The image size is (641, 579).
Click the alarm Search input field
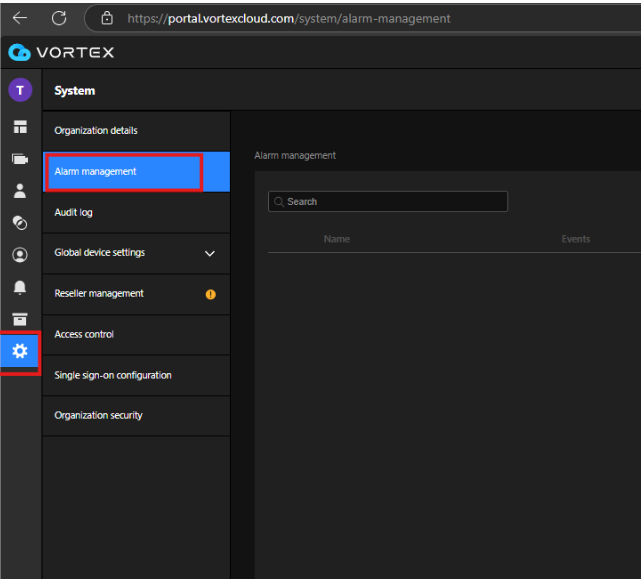point(388,202)
